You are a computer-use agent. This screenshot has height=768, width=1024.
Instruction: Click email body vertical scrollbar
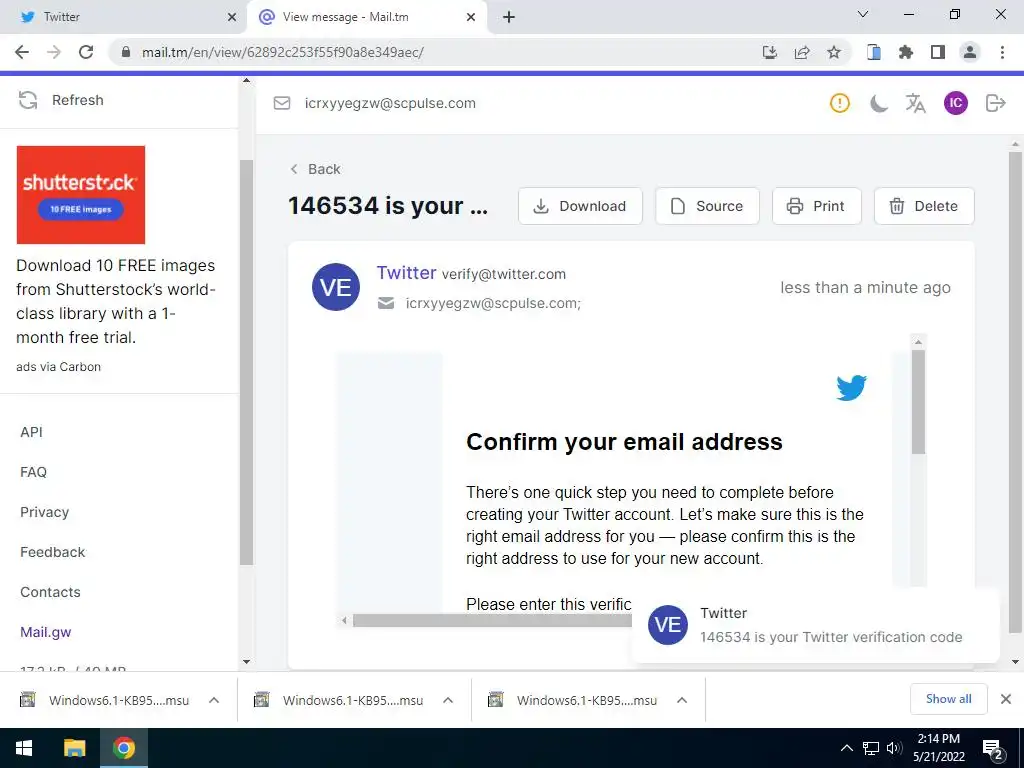(918, 402)
